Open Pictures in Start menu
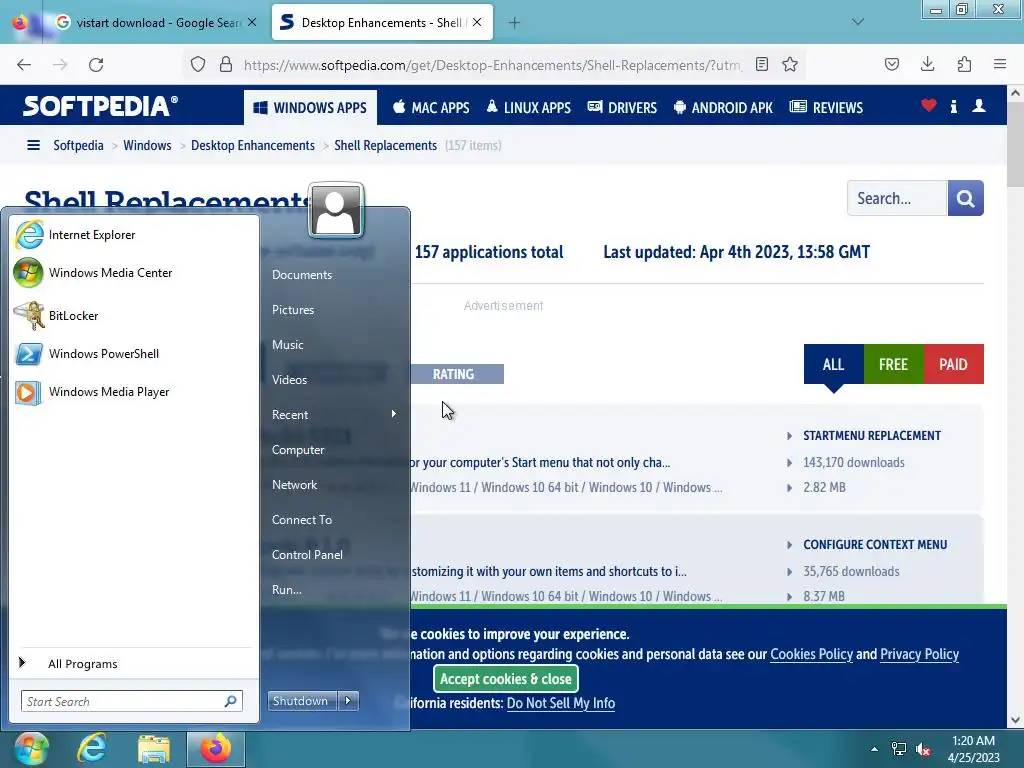The width and height of the screenshot is (1024, 768). [293, 310]
